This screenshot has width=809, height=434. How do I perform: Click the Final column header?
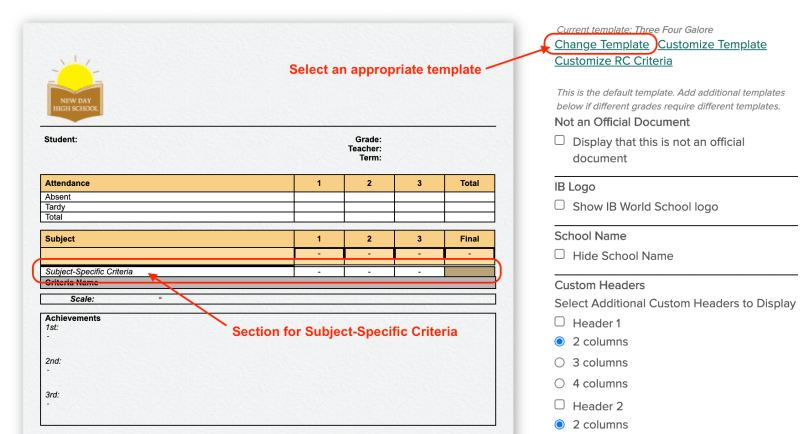470,239
